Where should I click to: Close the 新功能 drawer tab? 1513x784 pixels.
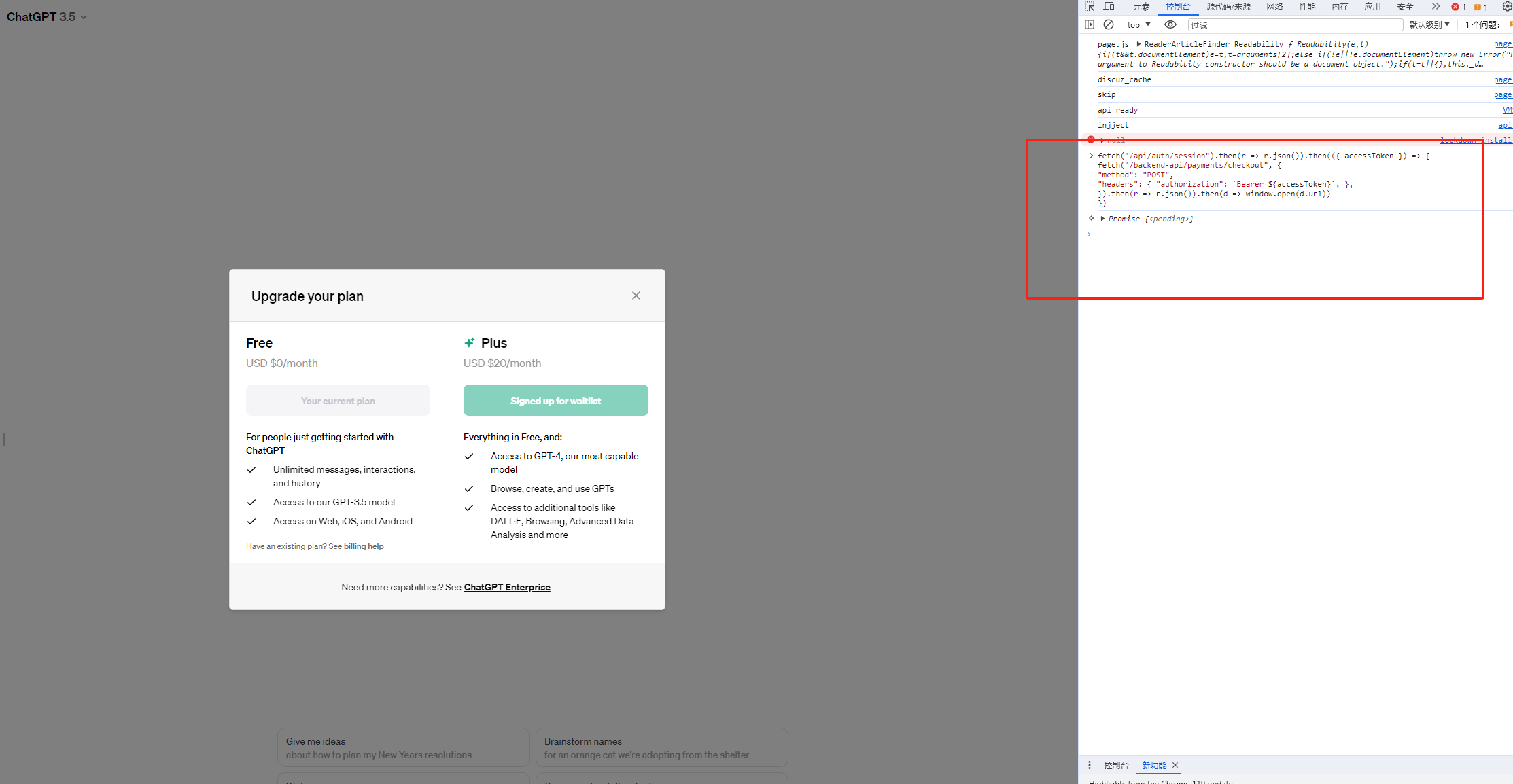pos(1175,765)
